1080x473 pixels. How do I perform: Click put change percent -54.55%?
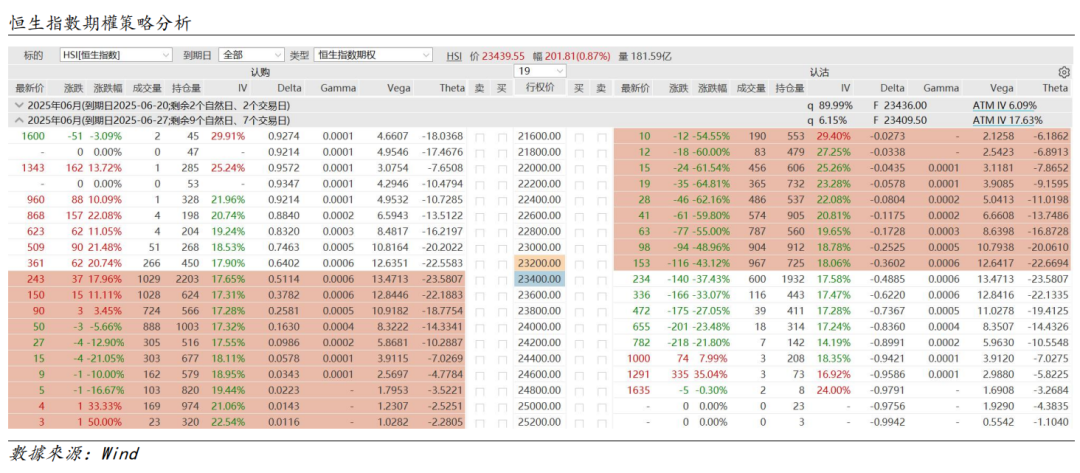point(709,138)
